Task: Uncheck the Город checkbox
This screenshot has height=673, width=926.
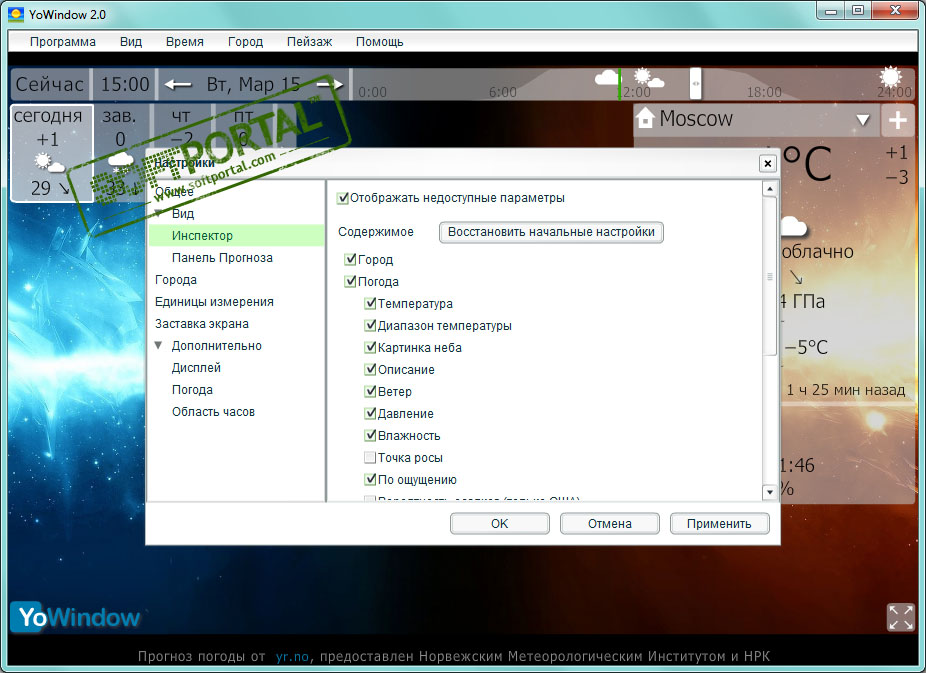Action: [350, 259]
